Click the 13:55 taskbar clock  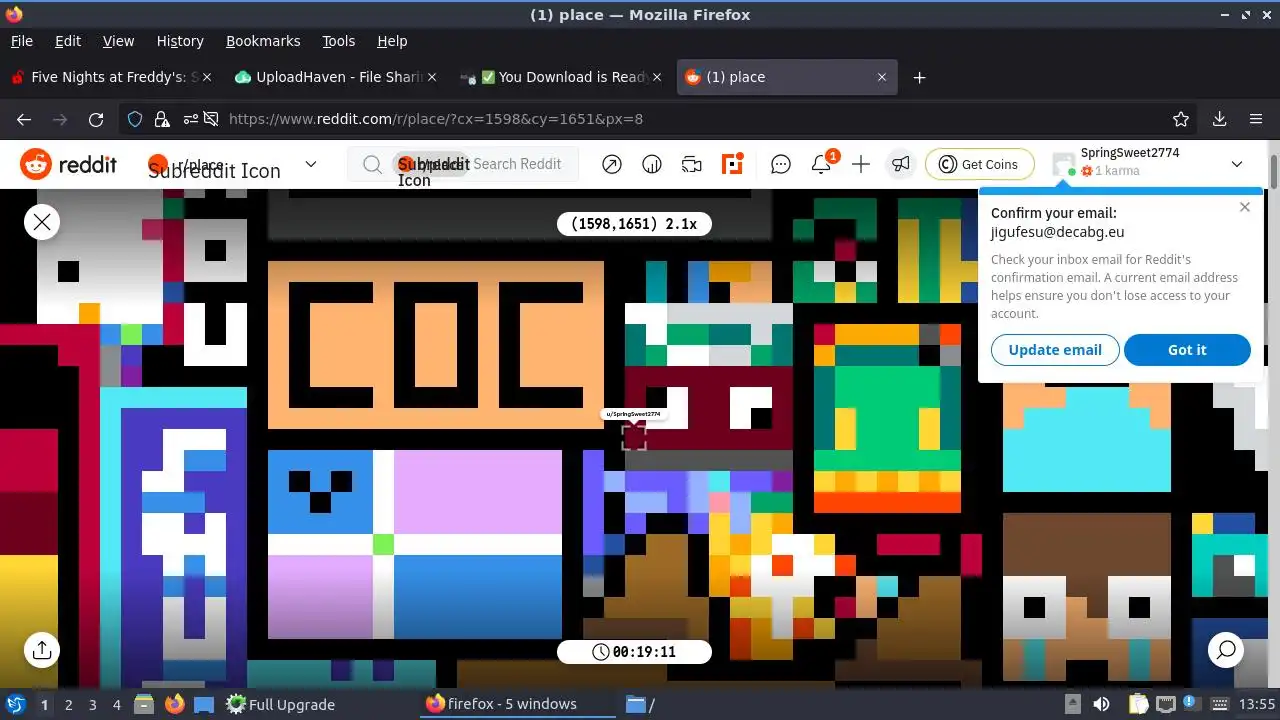pos(1257,704)
